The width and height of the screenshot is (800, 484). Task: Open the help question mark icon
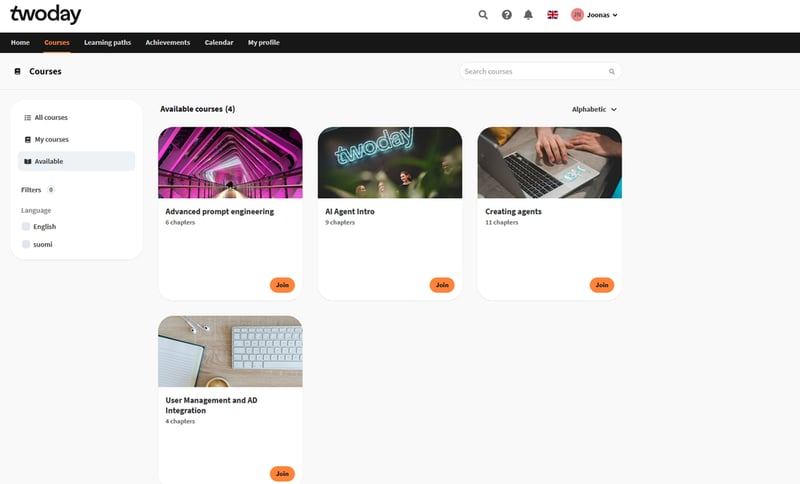click(x=506, y=15)
